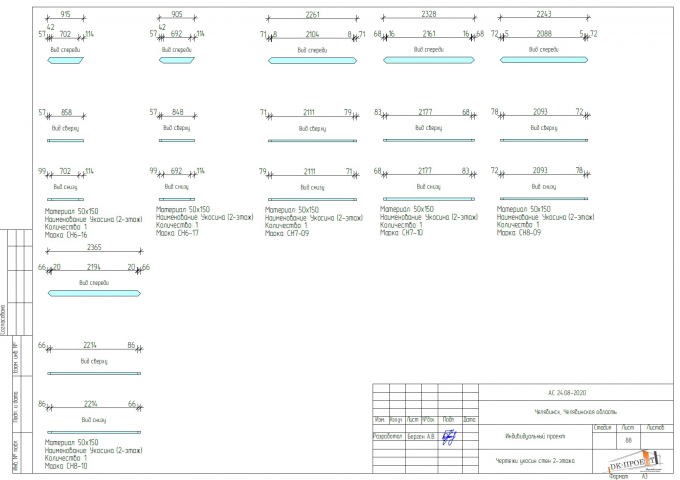Click the Дата column header

click(x=470, y=420)
